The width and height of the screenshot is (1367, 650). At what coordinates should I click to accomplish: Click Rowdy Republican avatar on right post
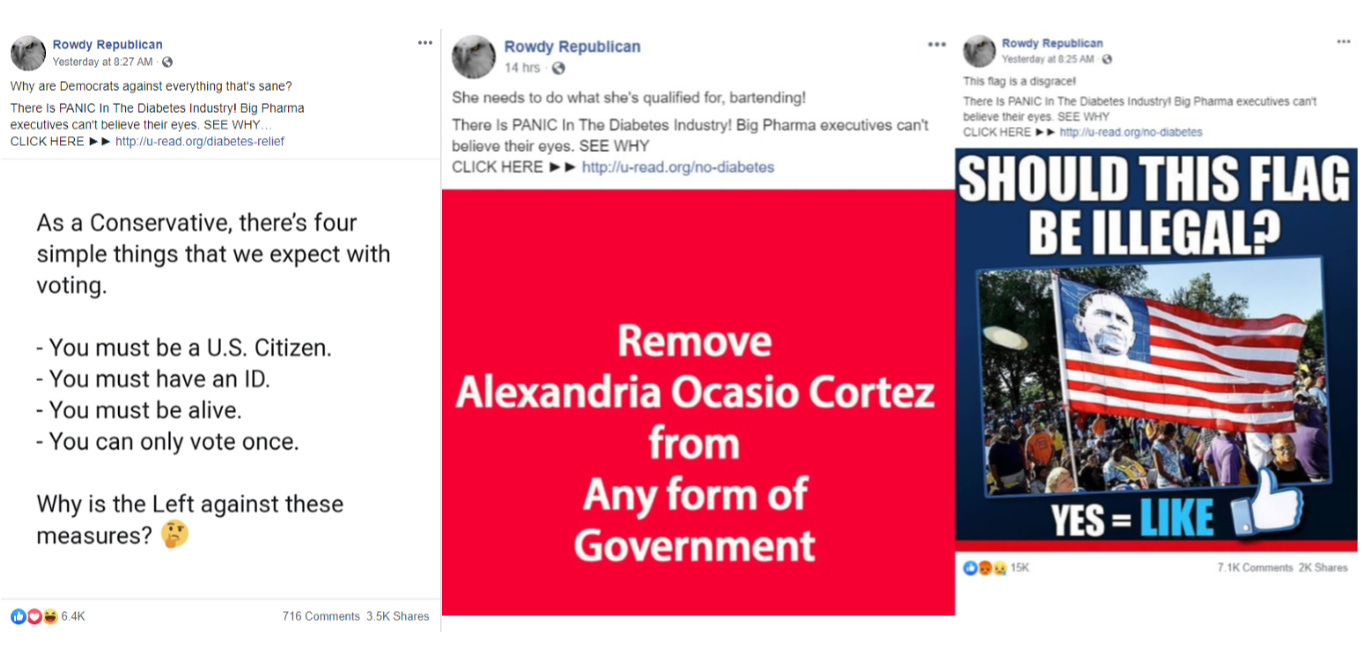point(979,51)
